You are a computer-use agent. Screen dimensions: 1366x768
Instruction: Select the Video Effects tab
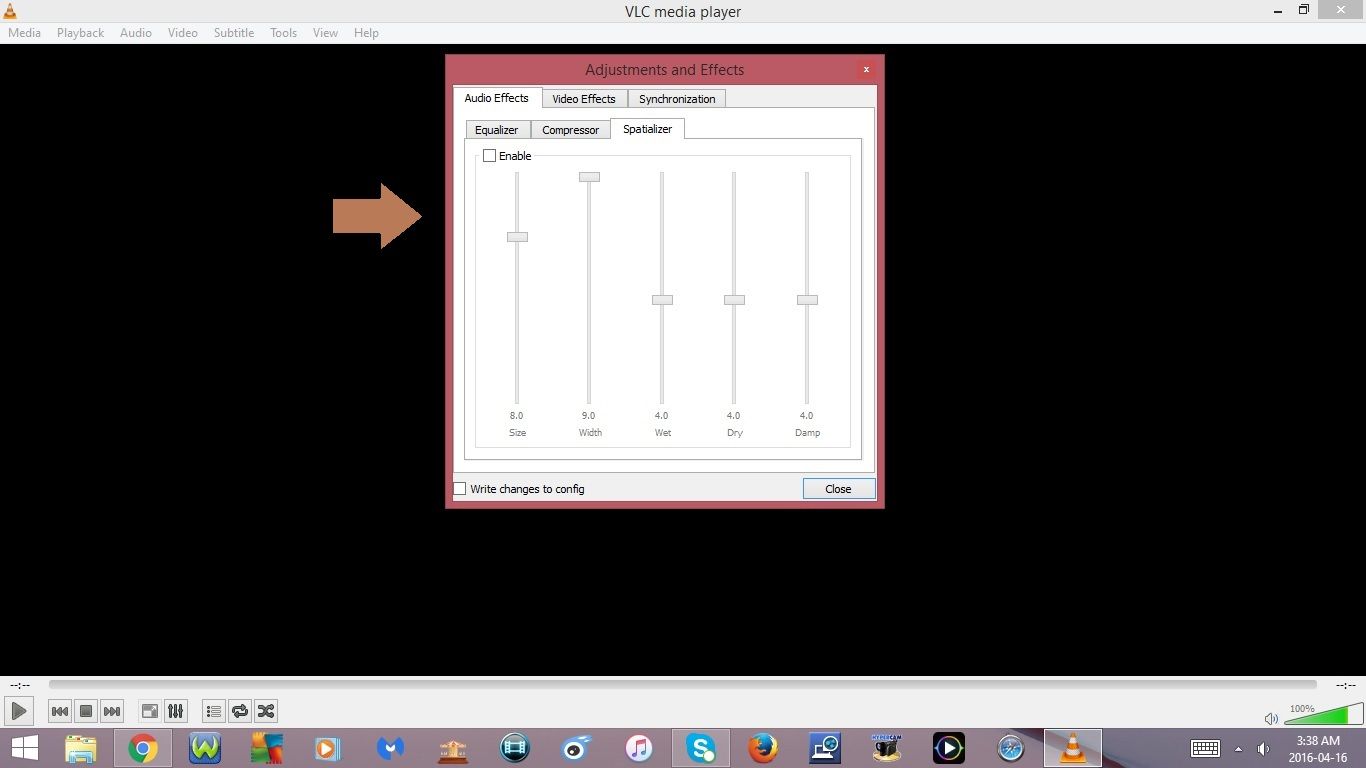584,98
